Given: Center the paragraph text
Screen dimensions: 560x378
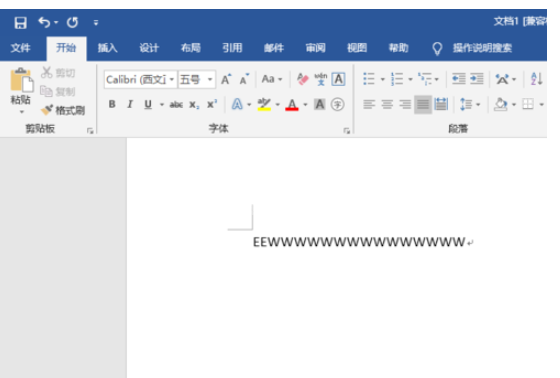Looking at the screenshot, I should coord(387,104).
